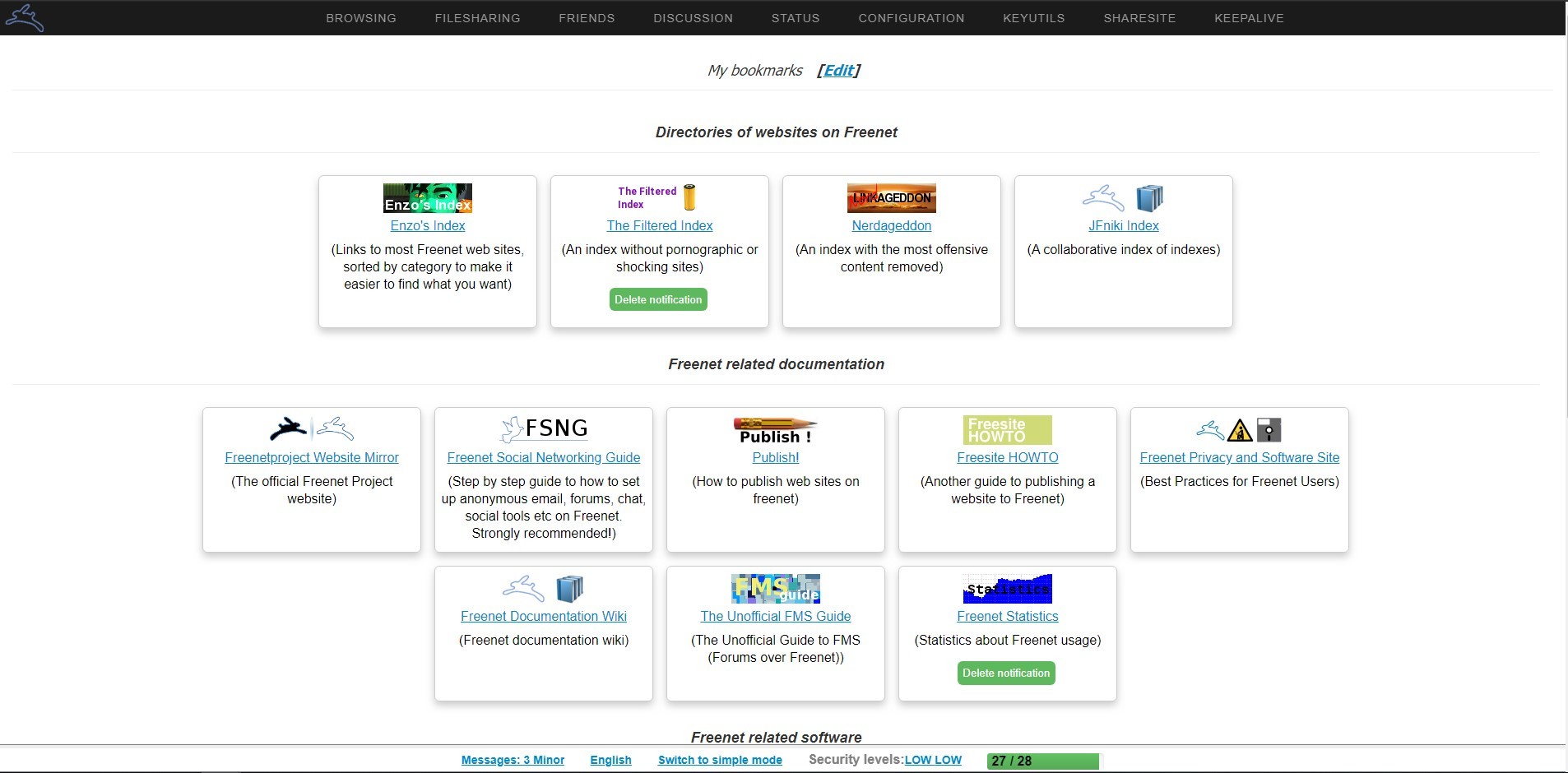Click 'Security levels:' label in status bar
This screenshot has height=773, width=1568.
[856, 760]
